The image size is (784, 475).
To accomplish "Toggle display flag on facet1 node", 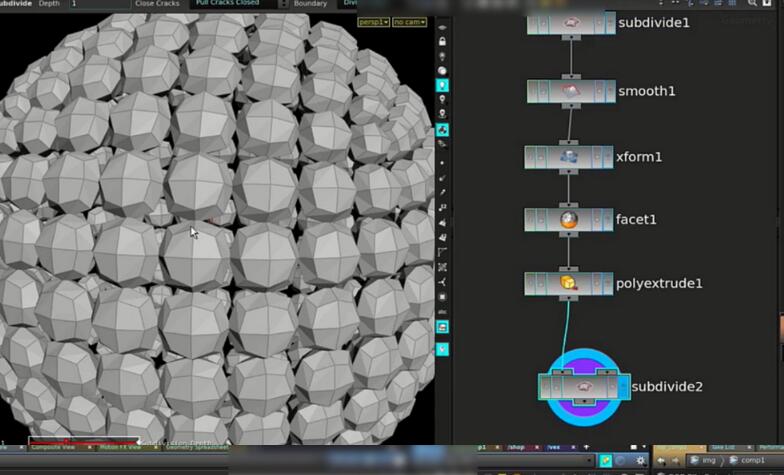I will point(608,220).
